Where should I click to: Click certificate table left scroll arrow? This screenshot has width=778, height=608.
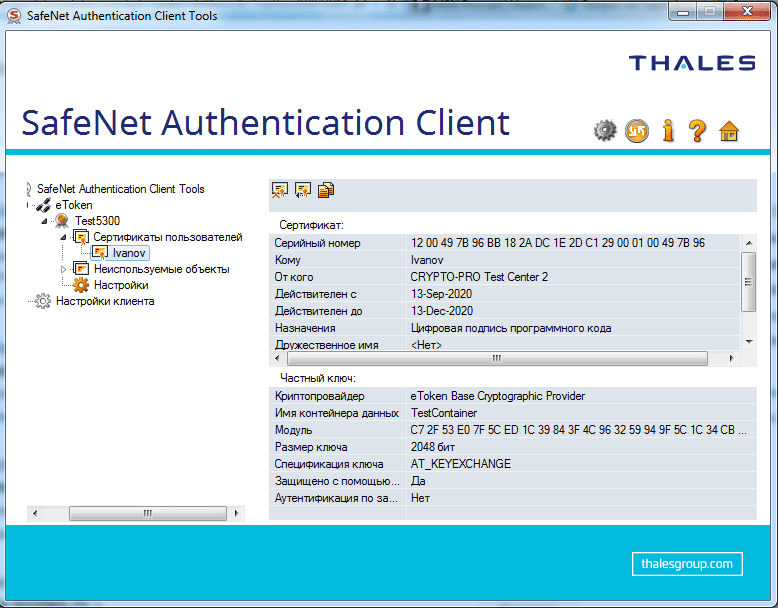277,358
